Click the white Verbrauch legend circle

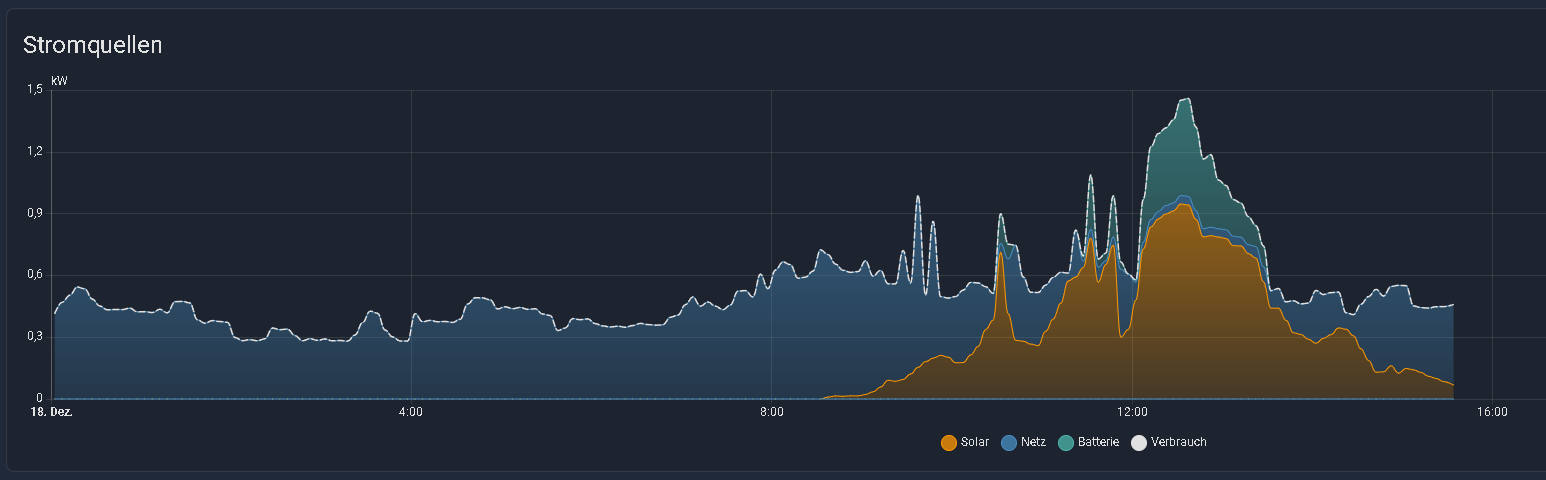click(x=1139, y=442)
